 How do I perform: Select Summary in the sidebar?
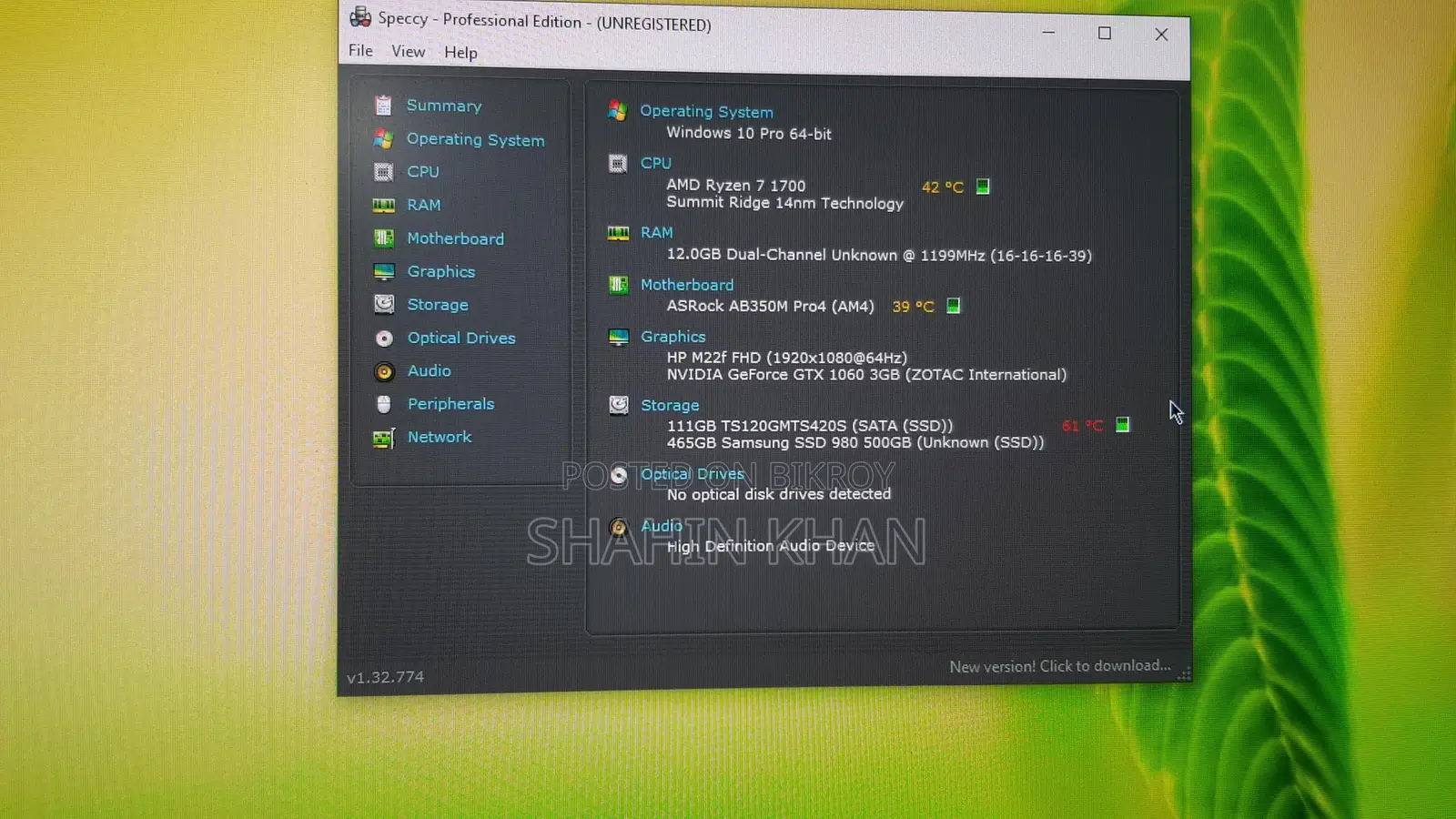click(444, 106)
